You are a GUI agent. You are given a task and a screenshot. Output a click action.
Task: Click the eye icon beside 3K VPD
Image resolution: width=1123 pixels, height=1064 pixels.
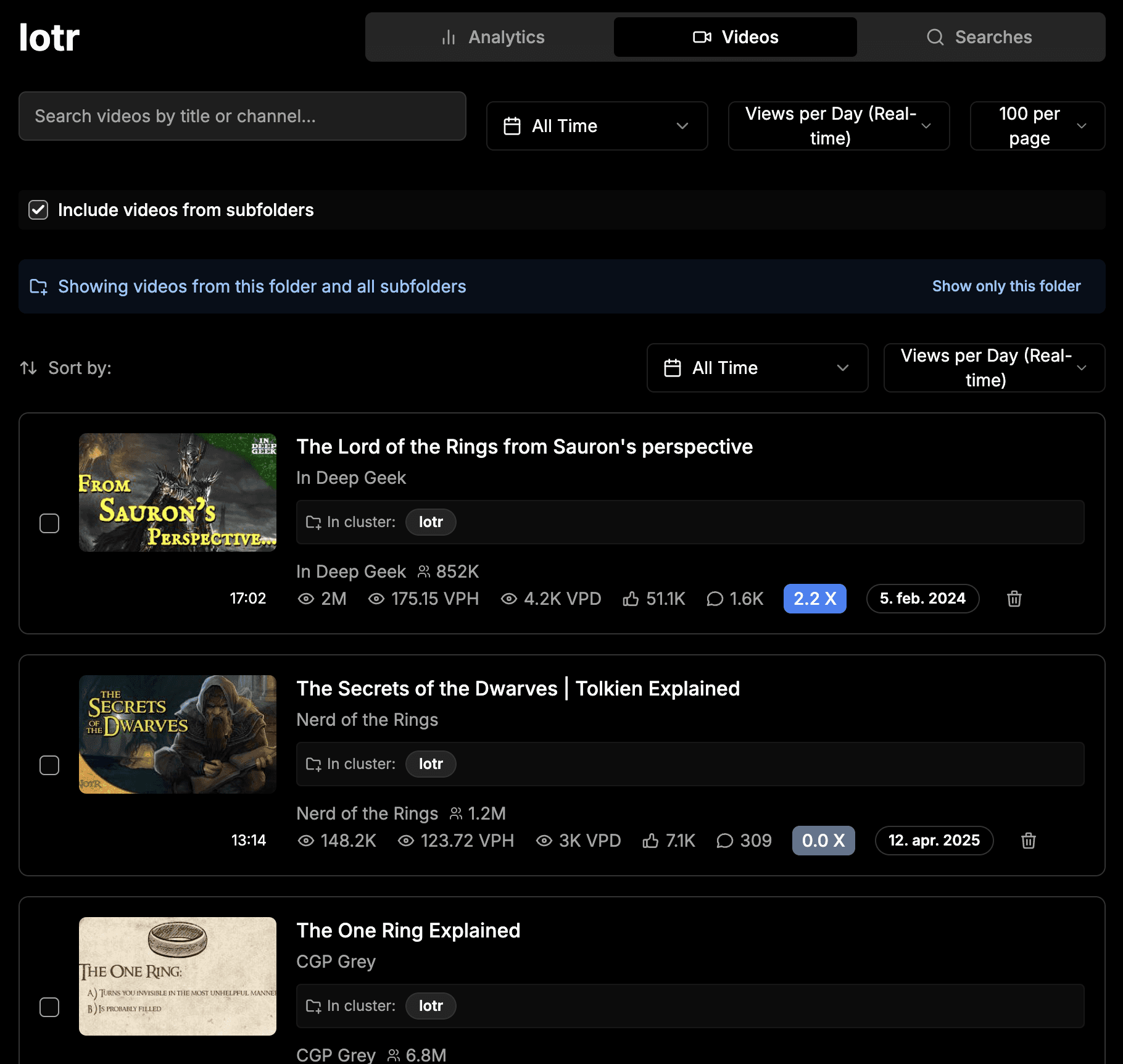(544, 841)
